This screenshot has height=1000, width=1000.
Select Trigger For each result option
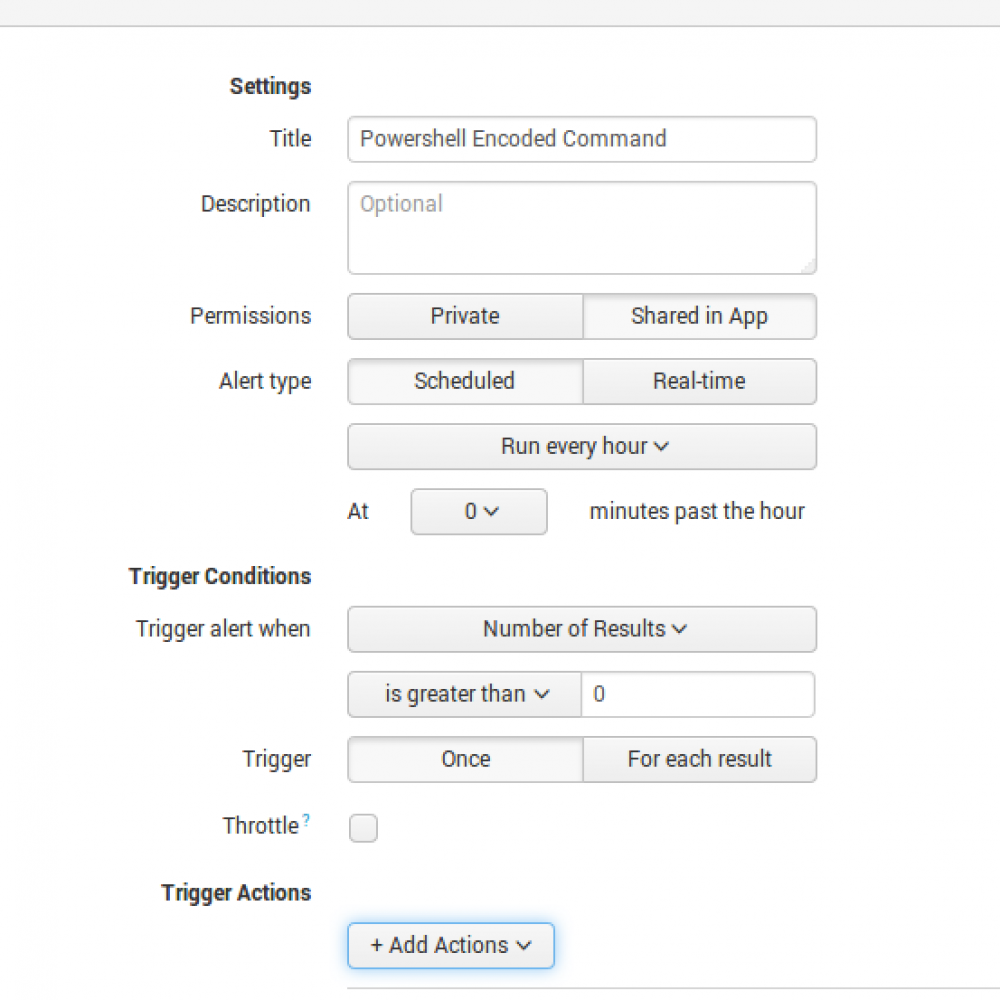click(x=699, y=759)
